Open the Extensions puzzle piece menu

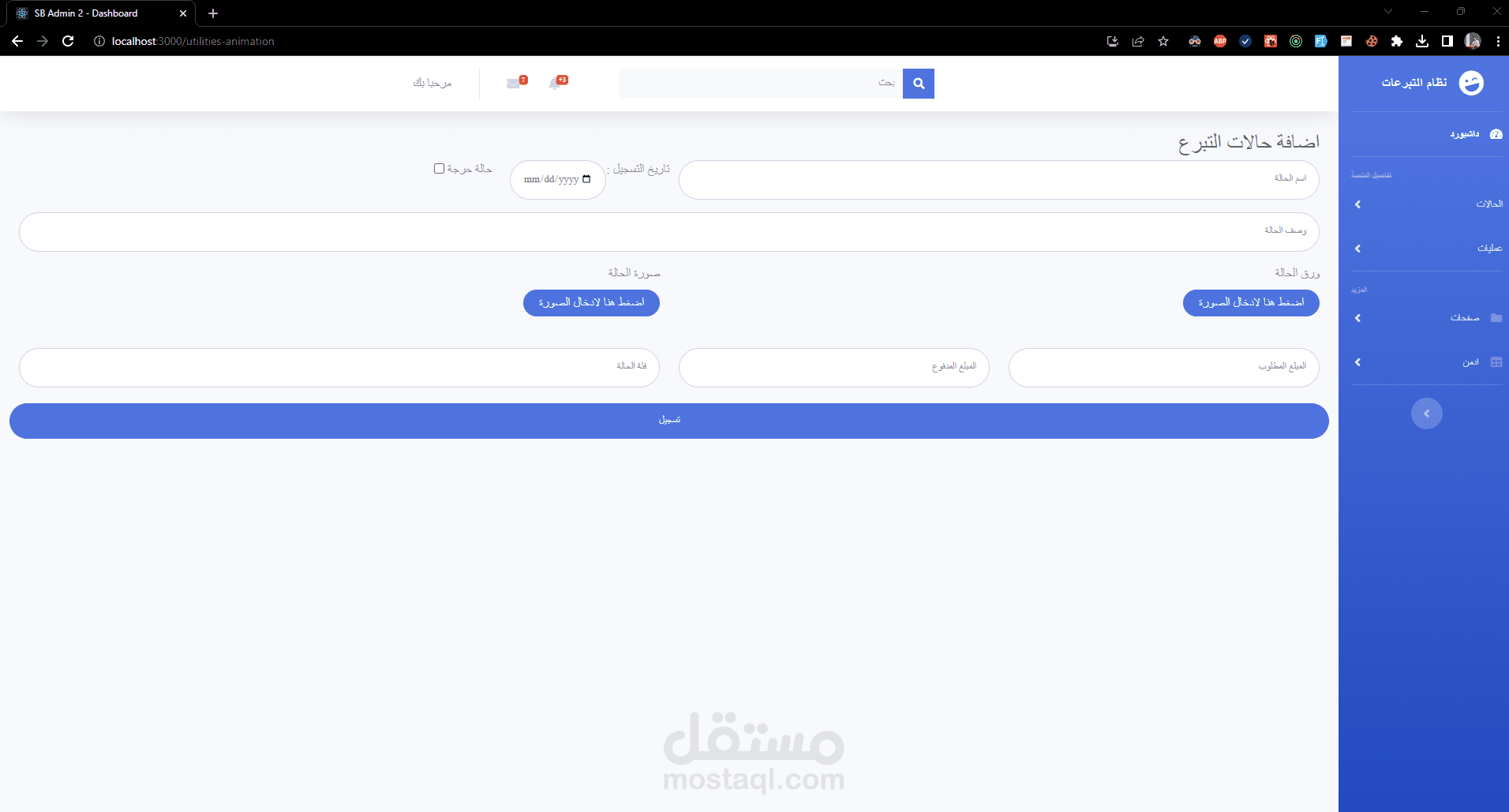pos(1397,41)
